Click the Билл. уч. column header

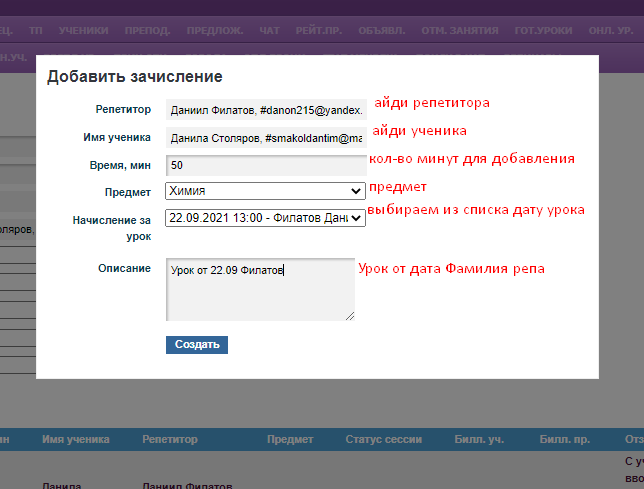479,439
